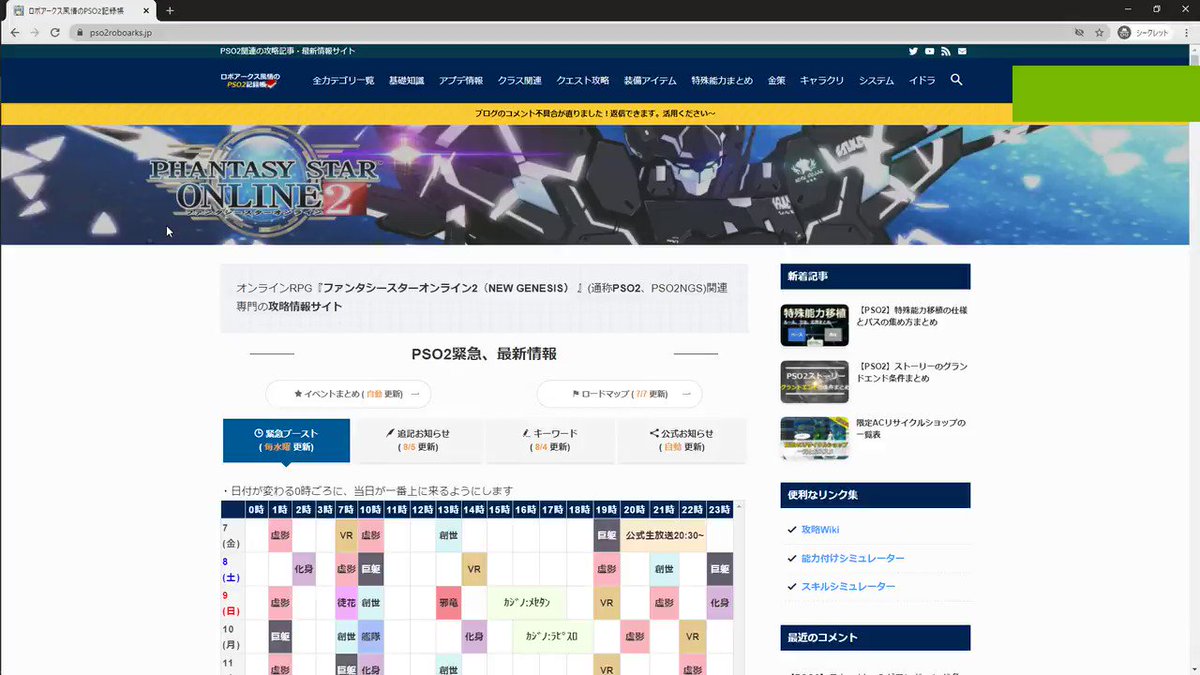Open the 能力付けシミュレーター link
Screen dimensions: 1200x675
pos(853,558)
